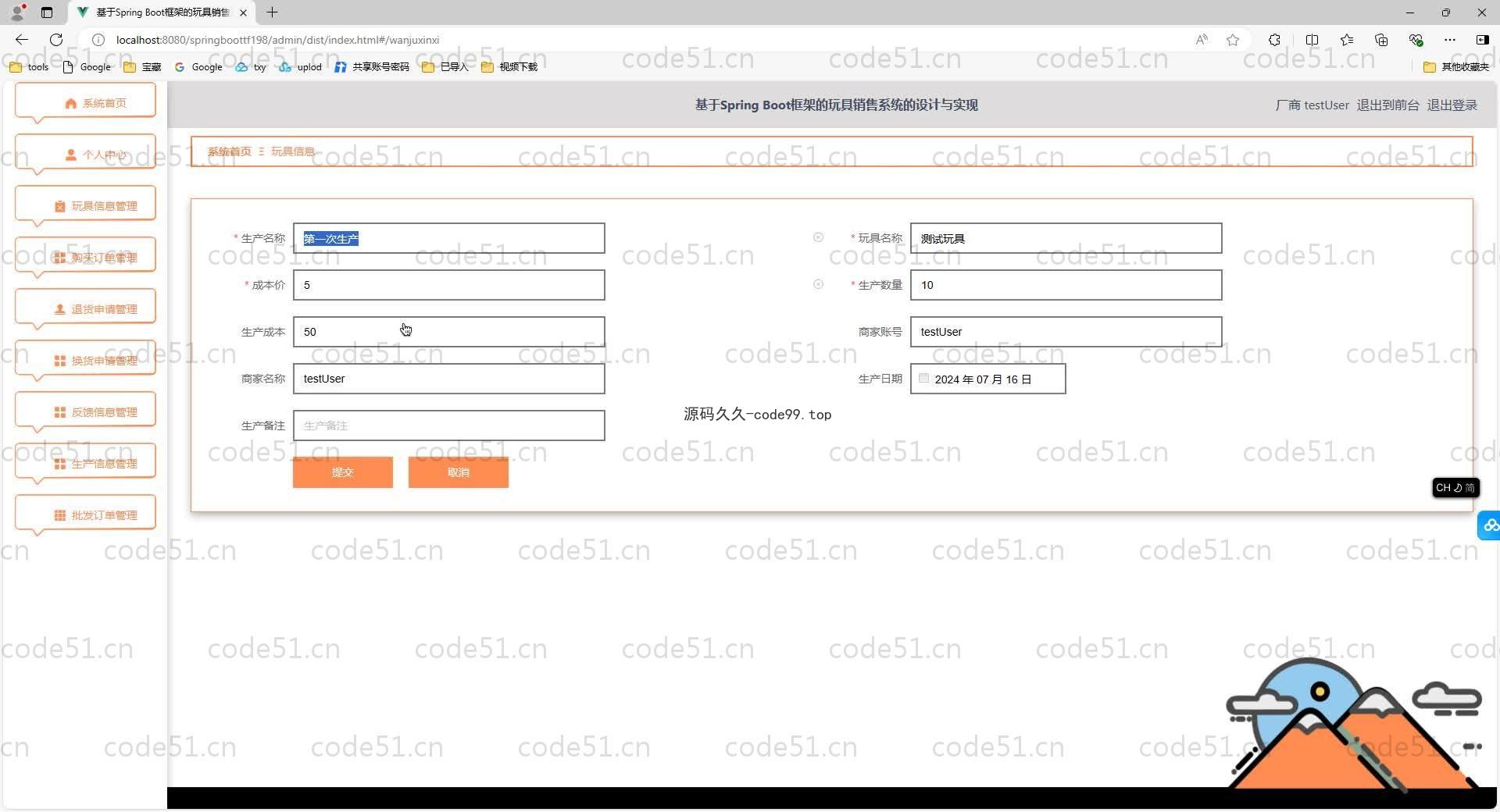Toggle split screen icon in toolbar
This screenshot has width=1500, height=812.
tap(1312, 40)
